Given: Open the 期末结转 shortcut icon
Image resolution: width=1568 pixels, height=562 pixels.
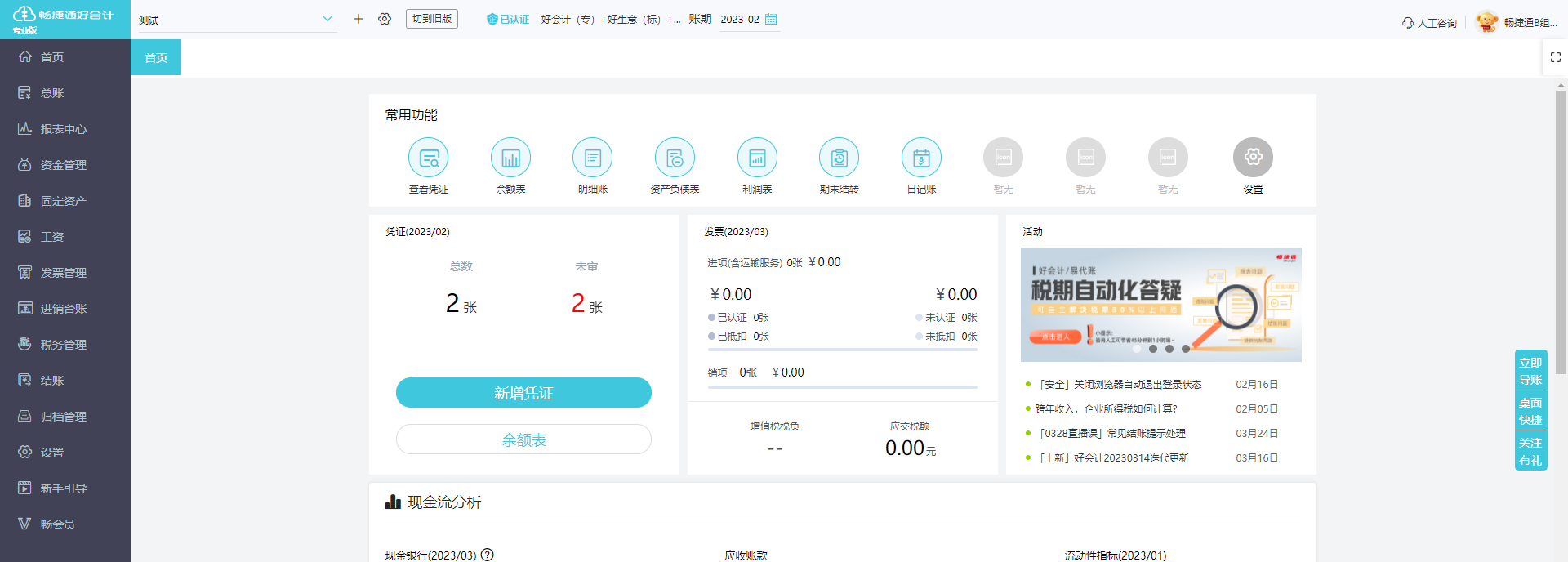Looking at the screenshot, I should 840,158.
